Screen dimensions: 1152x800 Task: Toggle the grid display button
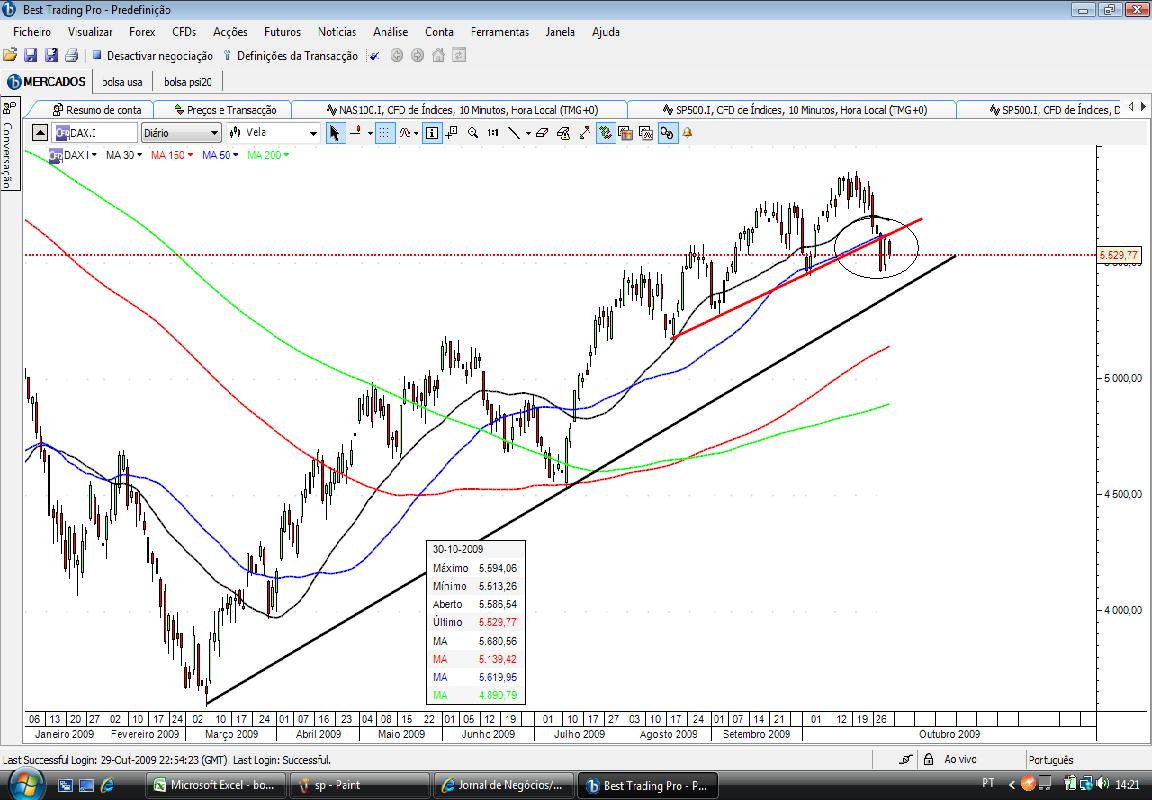385,133
